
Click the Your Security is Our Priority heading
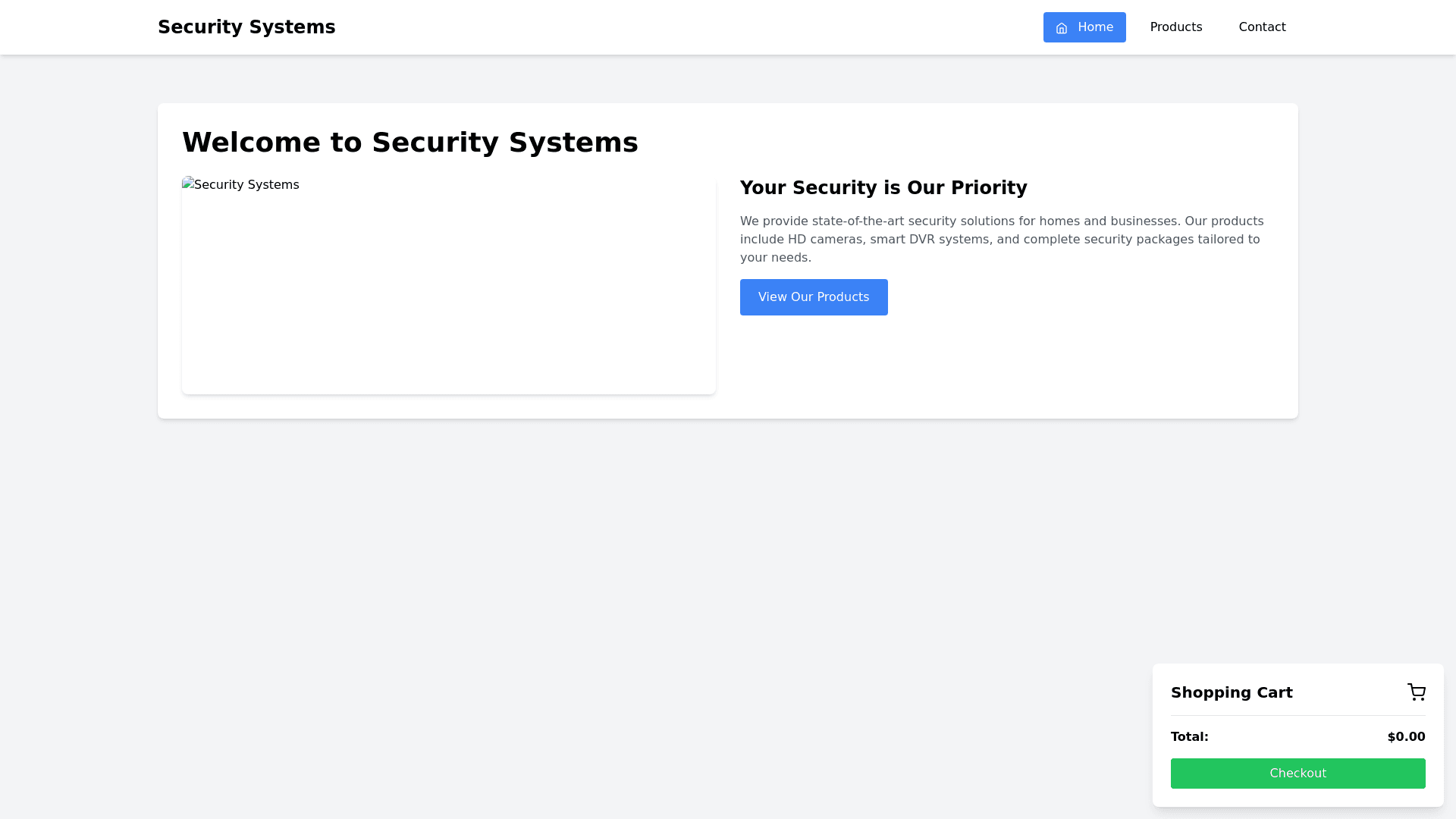tap(883, 188)
